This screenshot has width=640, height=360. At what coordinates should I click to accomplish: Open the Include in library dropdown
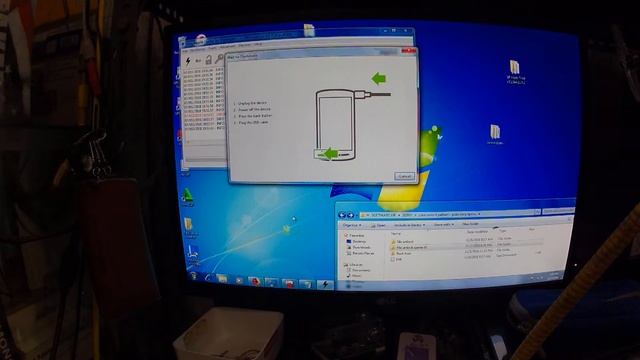click(409, 225)
